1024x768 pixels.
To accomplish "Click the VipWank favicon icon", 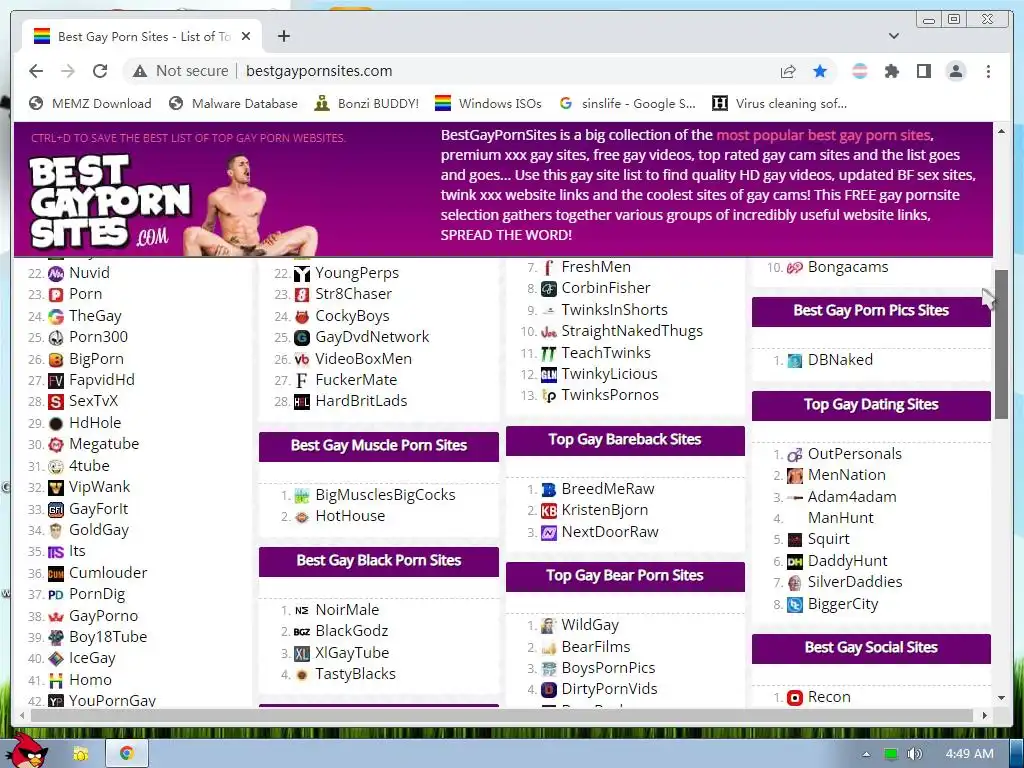I will [x=56, y=488].
